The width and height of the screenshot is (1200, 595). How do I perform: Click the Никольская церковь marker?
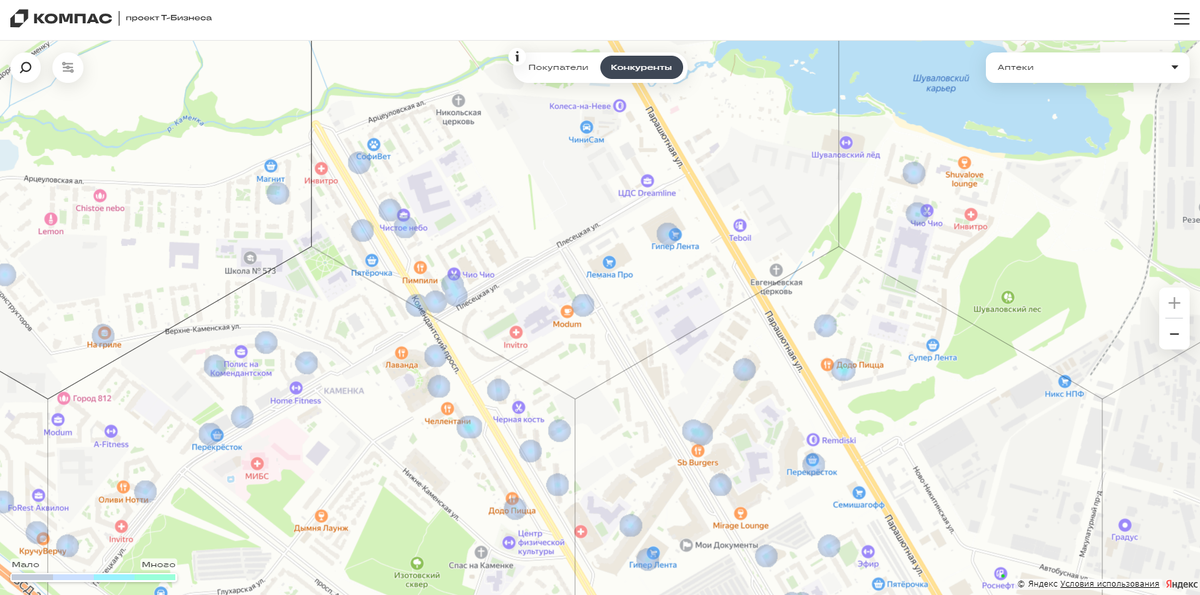459,100
